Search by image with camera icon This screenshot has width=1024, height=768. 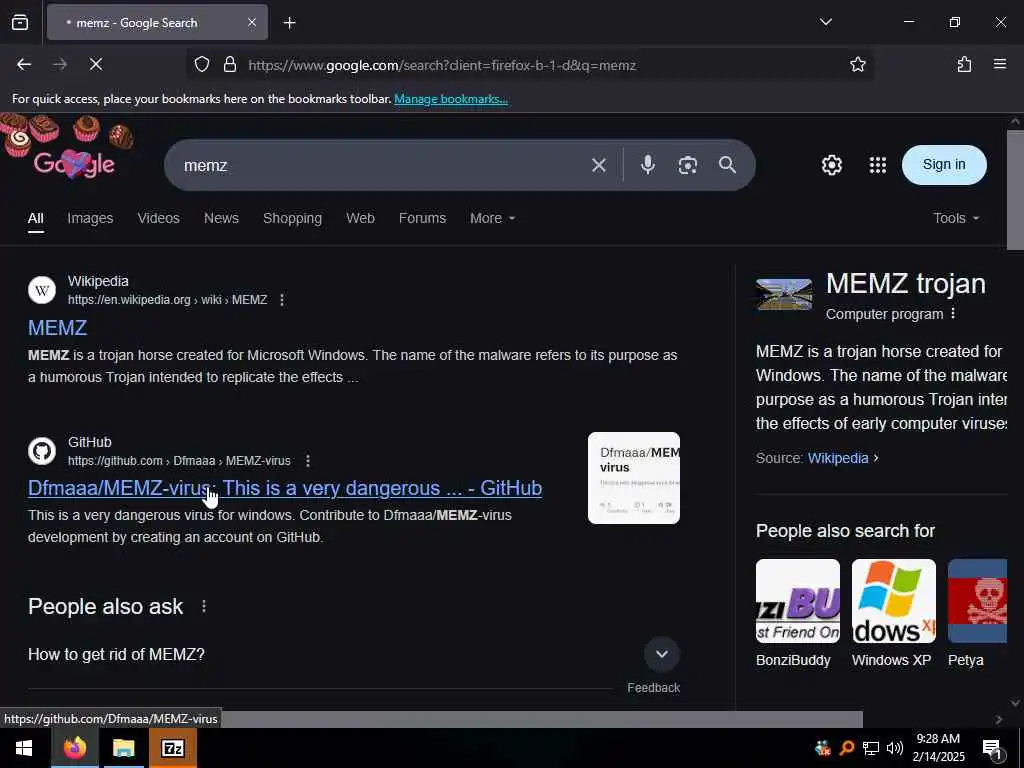pos(688,165)
